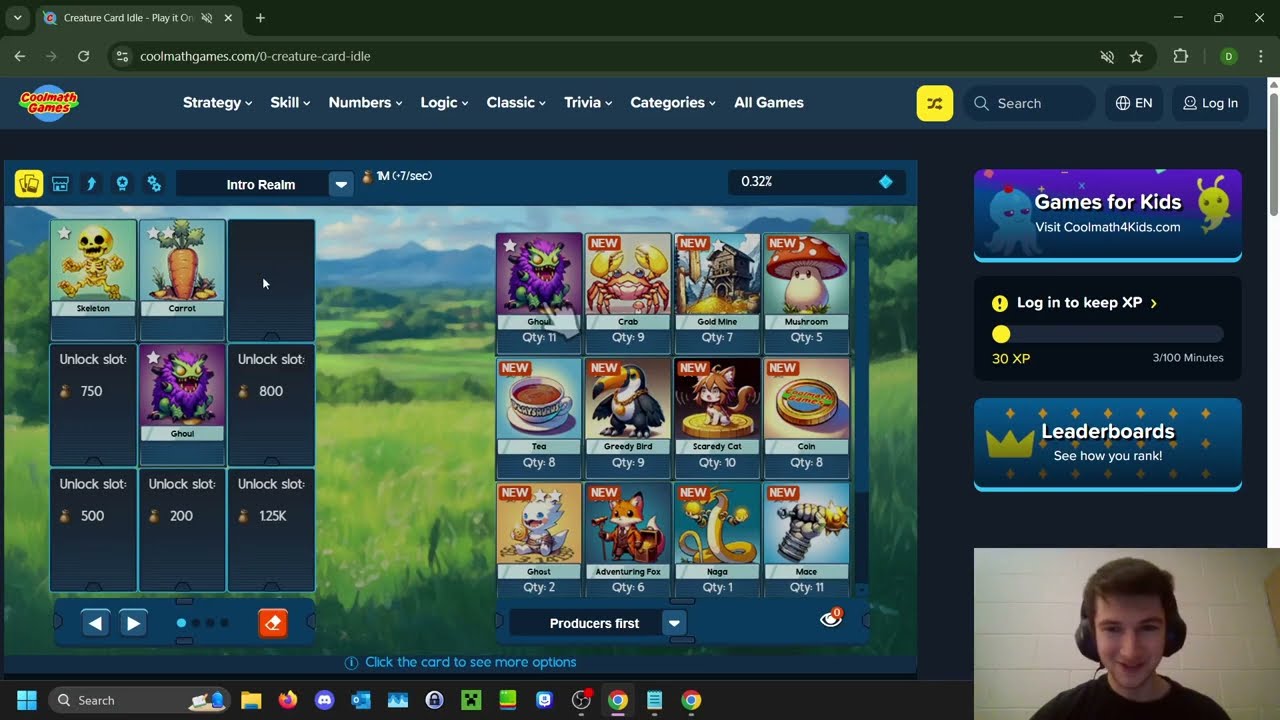Select the Adventuring Fox card
This screenshot has height=720, width=1280.
[628, 540]
